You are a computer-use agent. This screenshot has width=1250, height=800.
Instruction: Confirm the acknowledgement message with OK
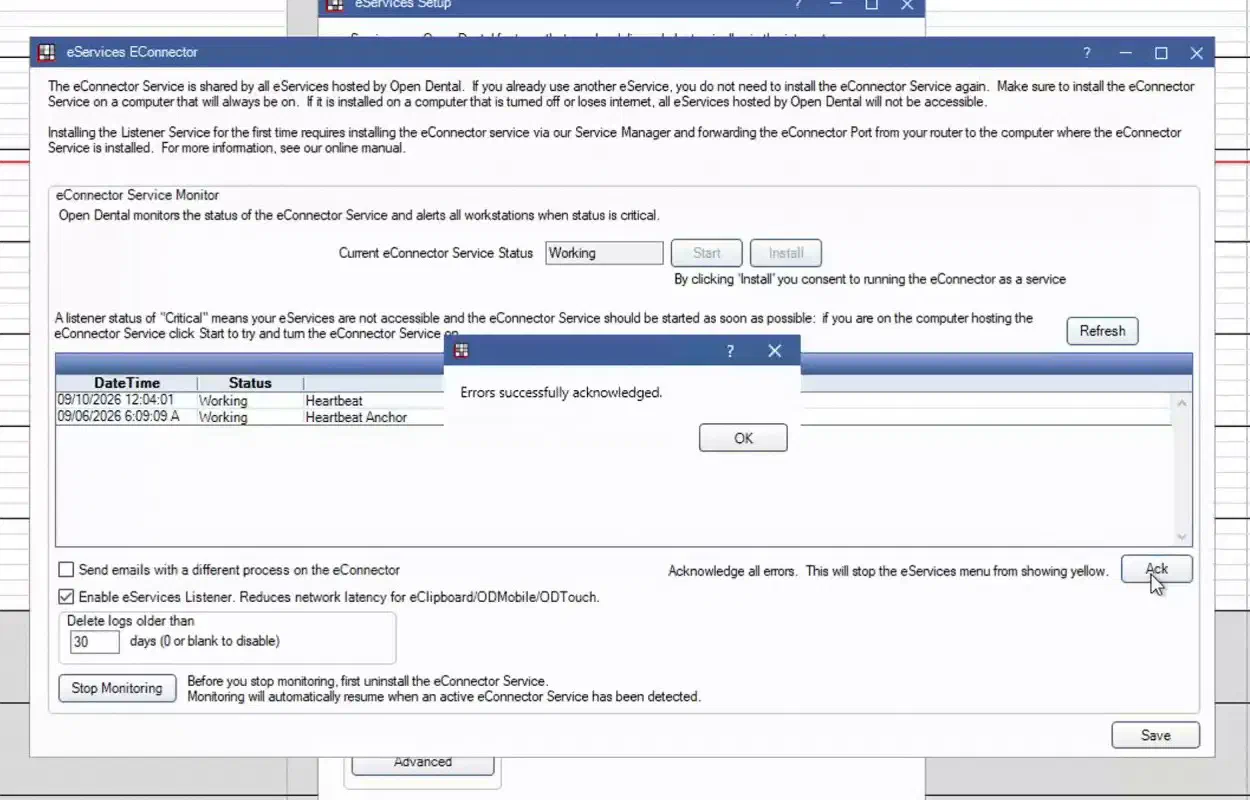point(743,438)
